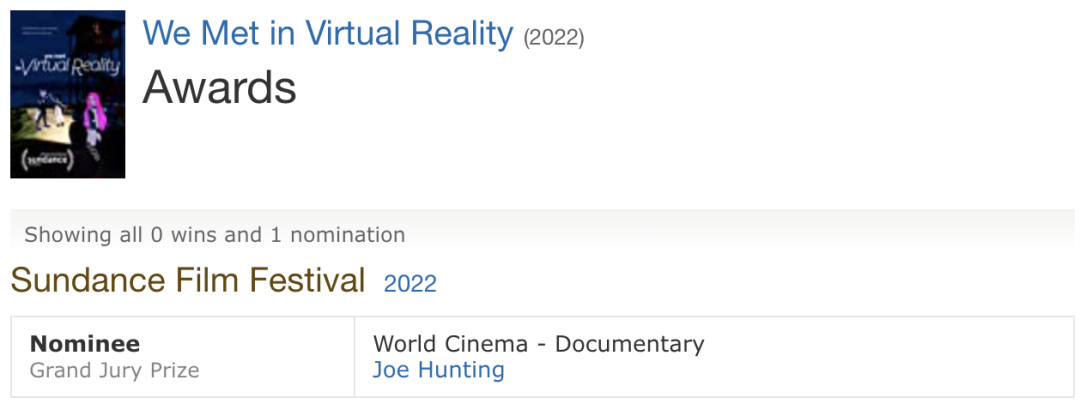Screen dimensions: 1080x410
Task: Click the word 'Documentary' in the award row
Action: pos(629,344)
